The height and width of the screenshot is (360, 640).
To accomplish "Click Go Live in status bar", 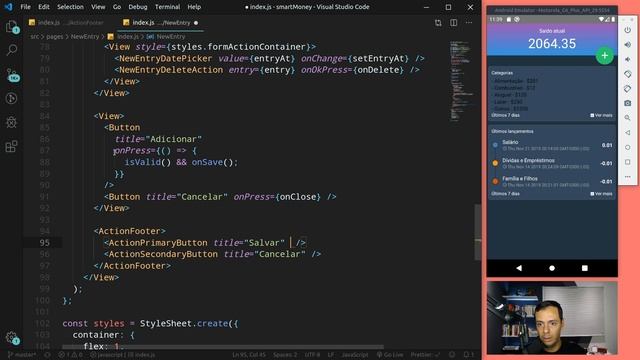I will [390, 355].
